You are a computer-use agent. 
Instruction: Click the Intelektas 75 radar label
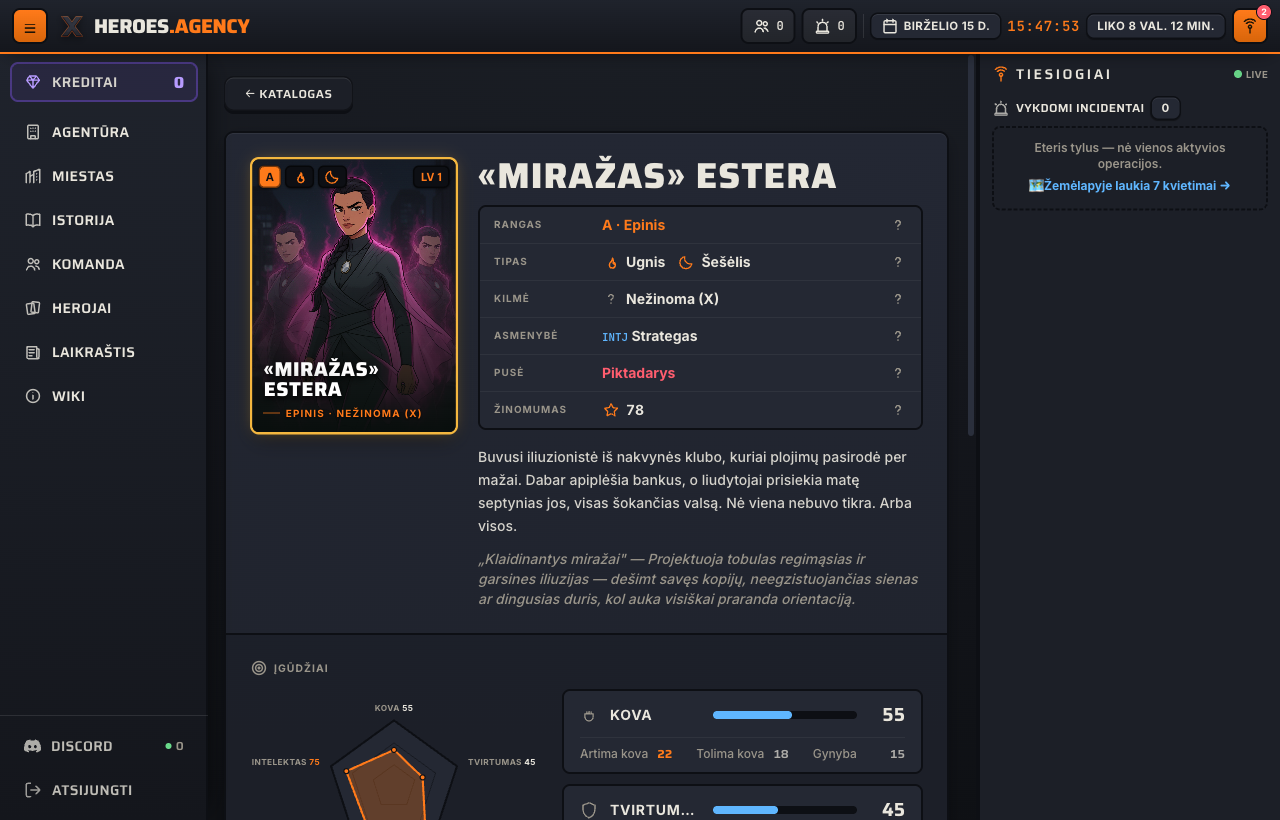coord(286,762)
